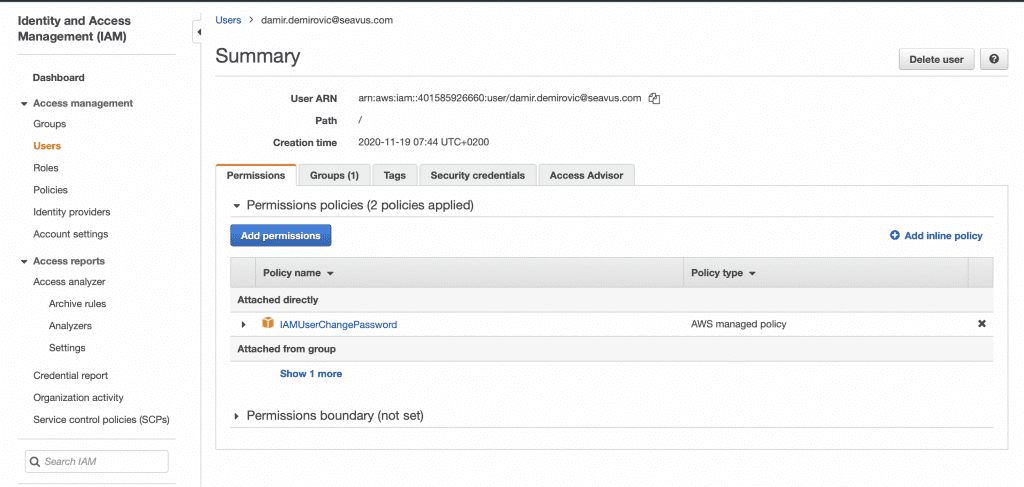
Task: Click the User ARN value text
Action: 500,99
